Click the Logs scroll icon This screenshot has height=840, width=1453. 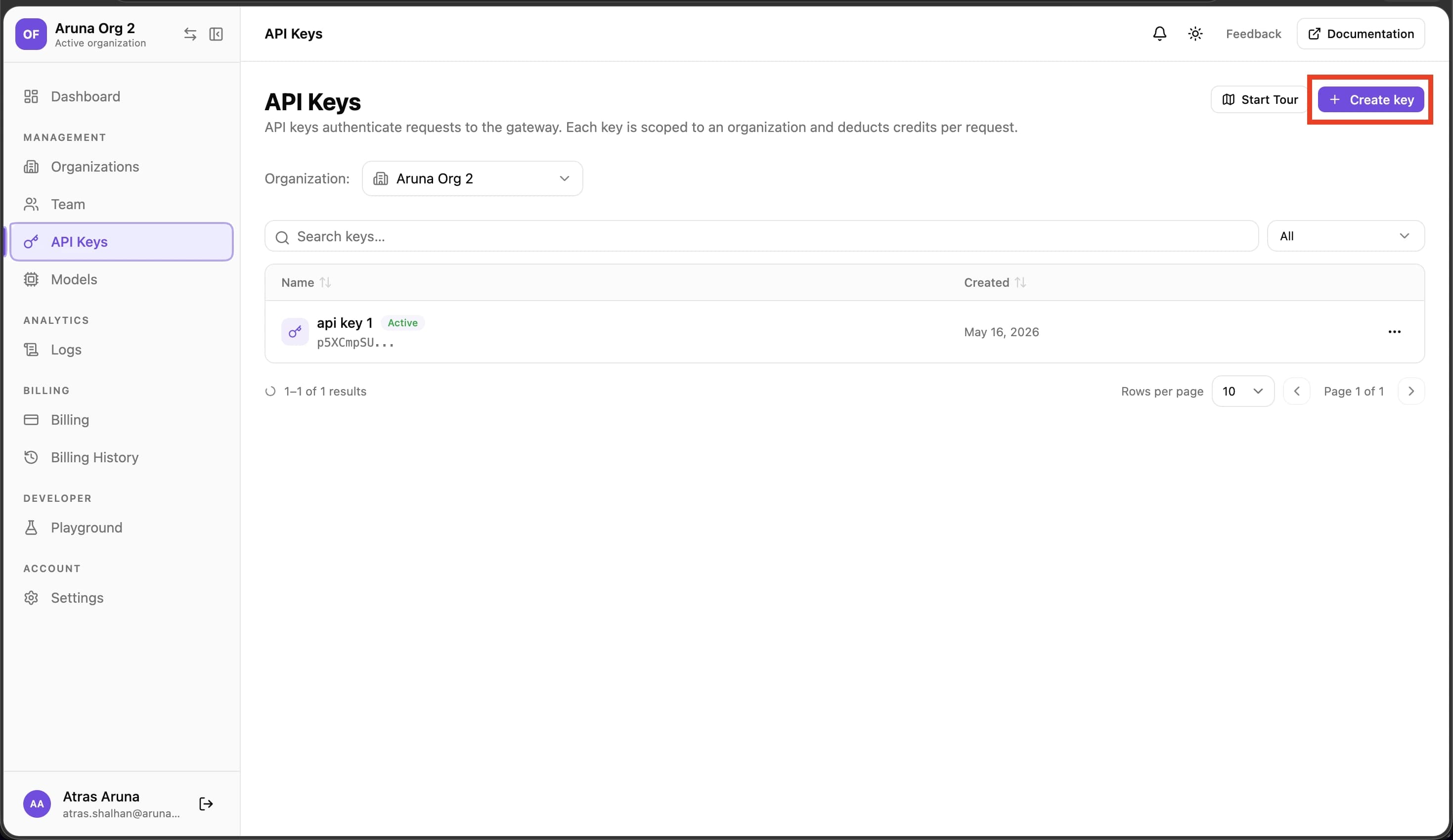[x=31, y=350]
